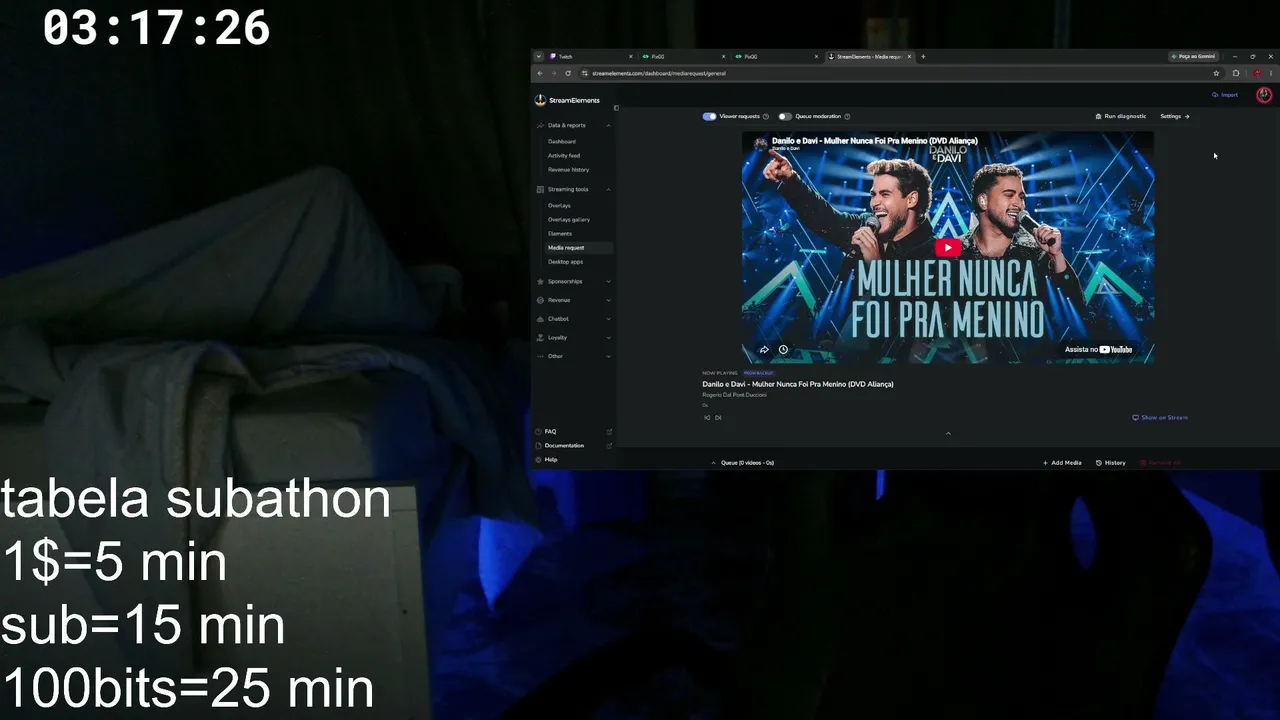This screenshot has width=1280, height=720.
Task: Click the red YouTube play button on the video
Action: coord(947,248)
